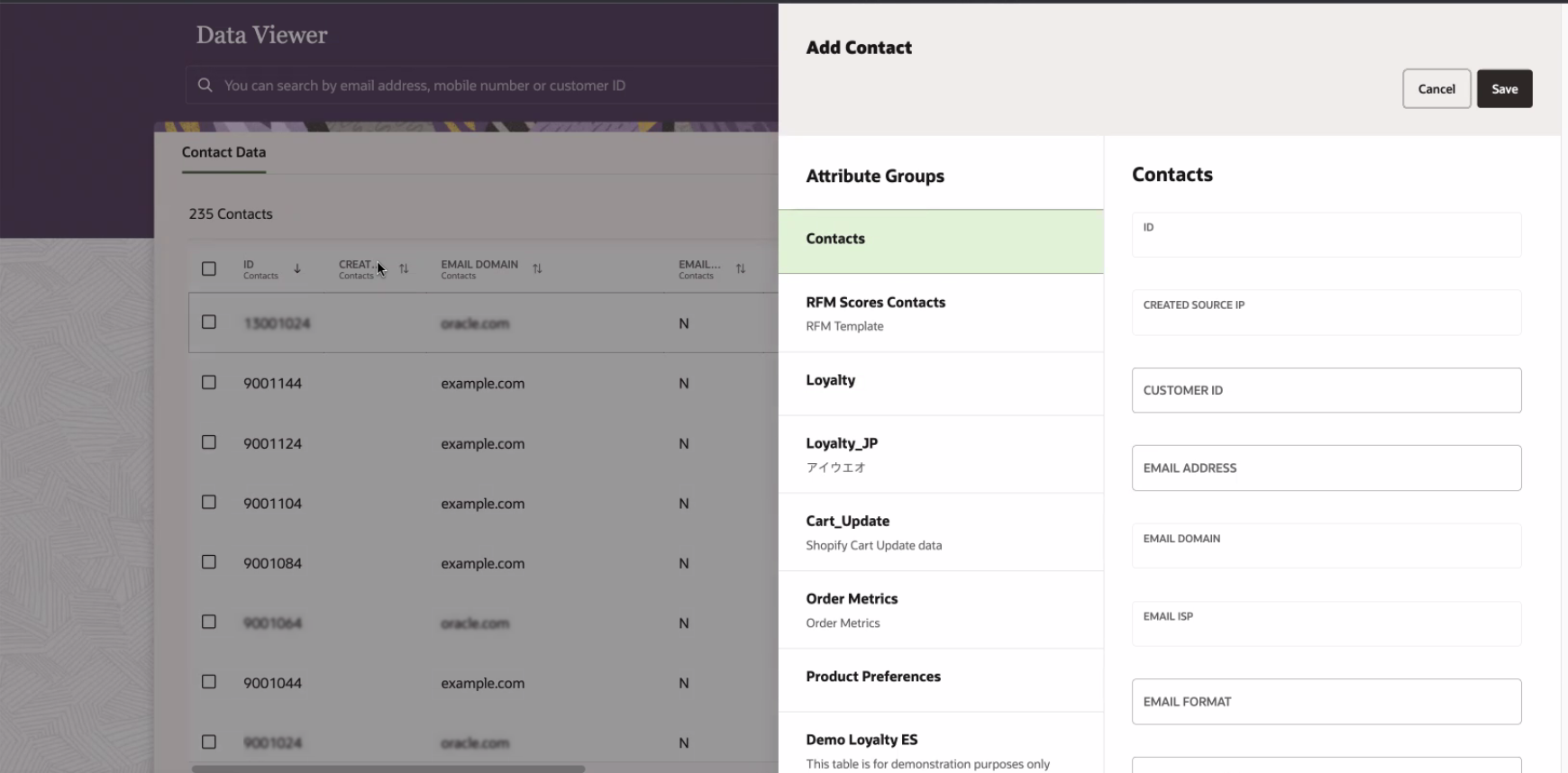Tick the checkbox for contact 9001044
Screen dimensions: 1568x773
pyautogui.click(x=209, y=682)
